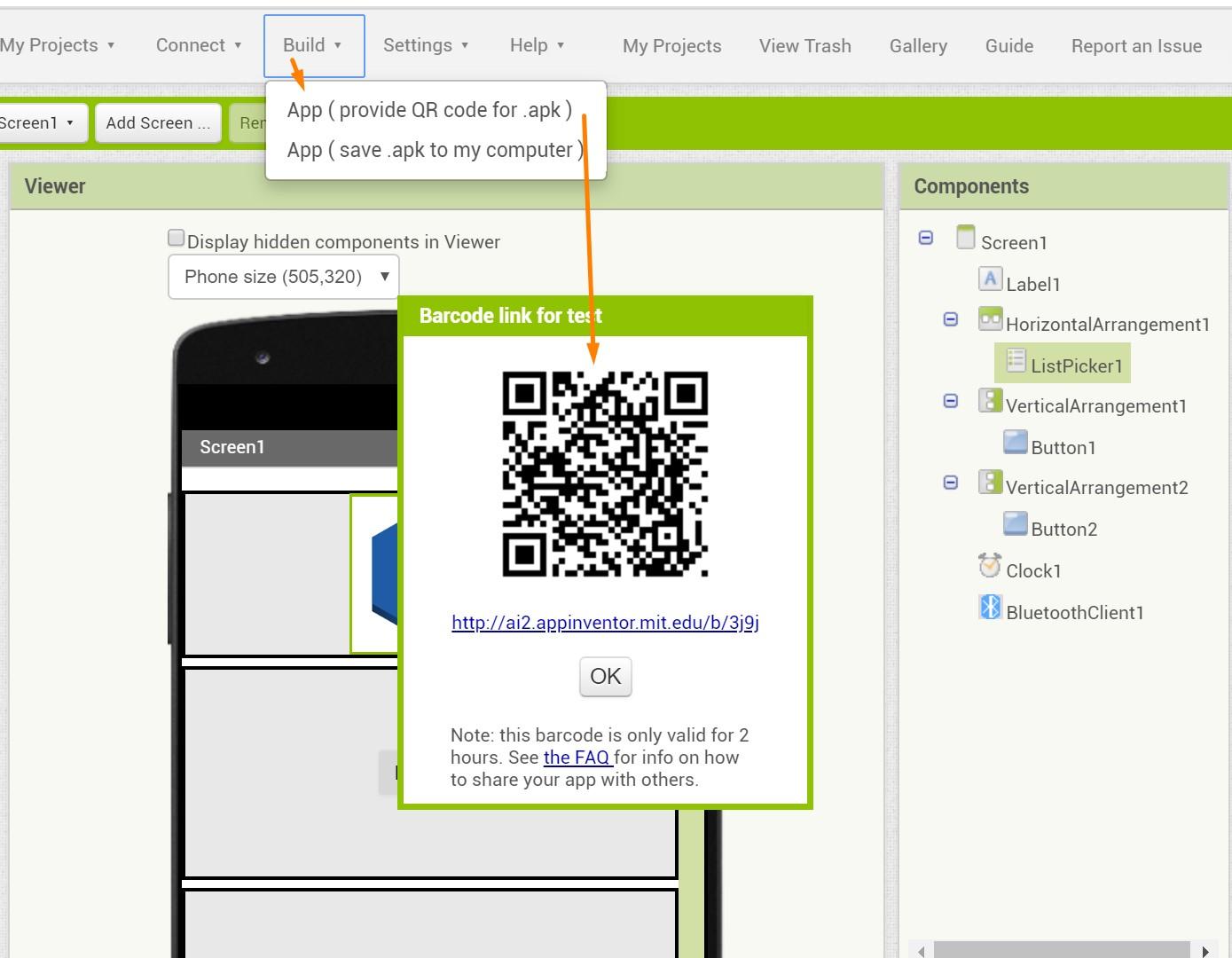The width and height of the screenshot is (1232, 958).
Task: Click the Button2 component icon
Action: (1016, 524)
